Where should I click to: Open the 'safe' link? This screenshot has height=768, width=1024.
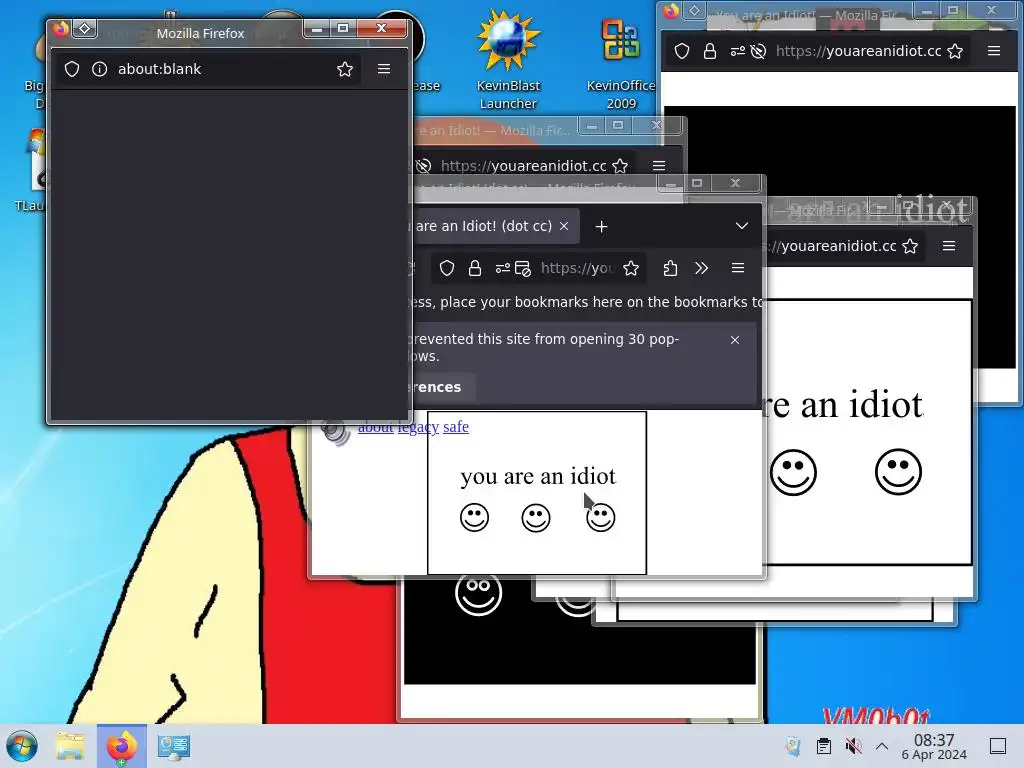click(x=456, y=427)
